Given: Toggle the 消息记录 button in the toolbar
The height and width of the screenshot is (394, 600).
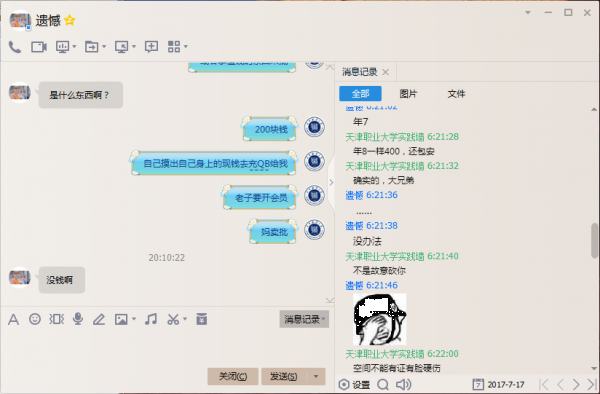Looking at the screenshot, I should click(304, 319).
